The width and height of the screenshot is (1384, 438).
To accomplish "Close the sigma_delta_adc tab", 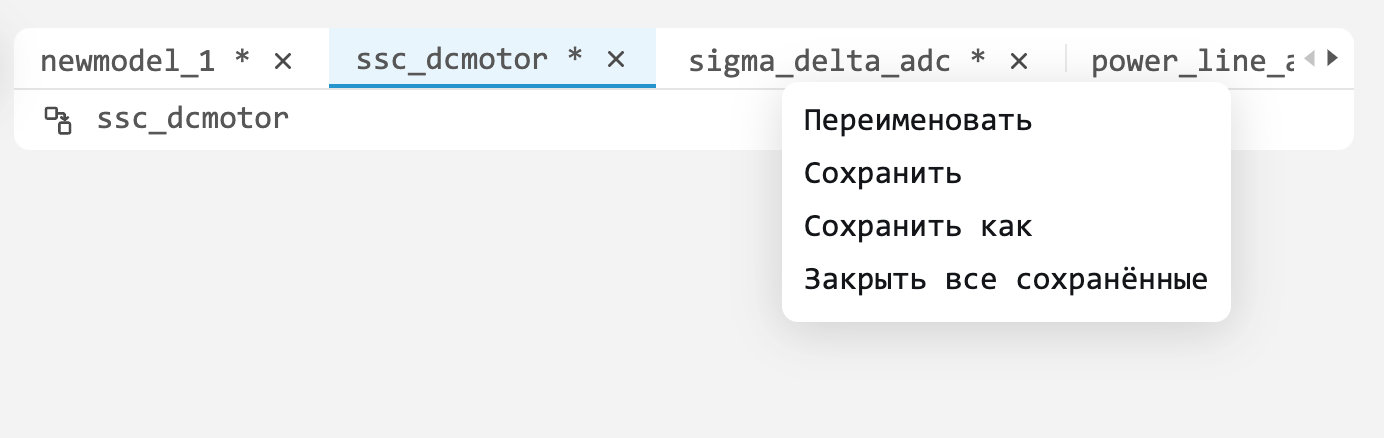I will pyautogui.click(x=1018, y=61).
